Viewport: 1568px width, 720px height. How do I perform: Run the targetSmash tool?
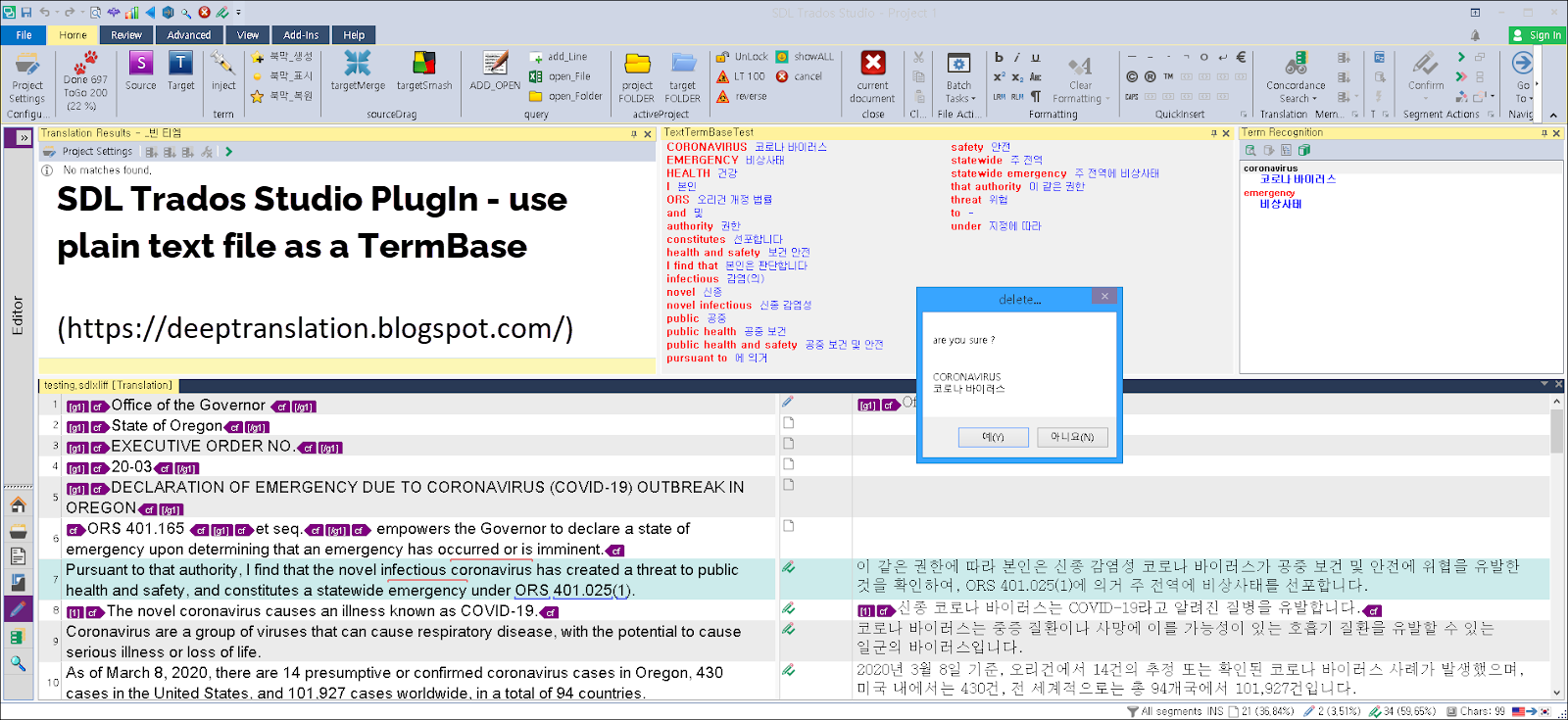coord(424,72)
